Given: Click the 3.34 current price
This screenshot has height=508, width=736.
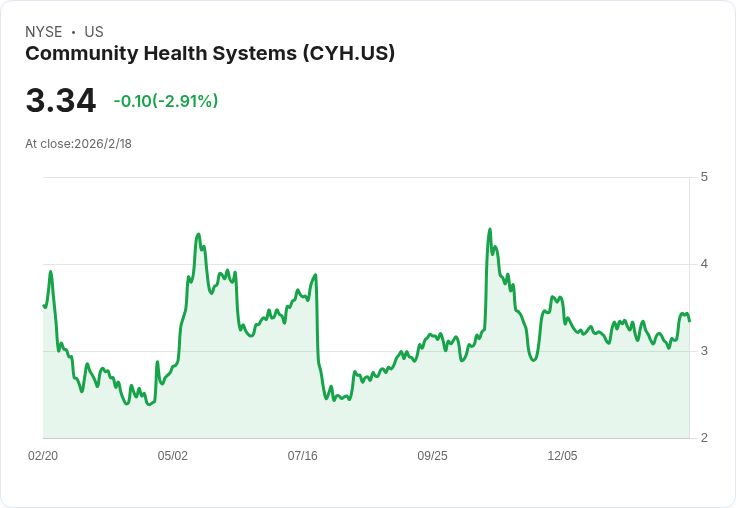Looking at the screenshot, I should coord(61,101).
